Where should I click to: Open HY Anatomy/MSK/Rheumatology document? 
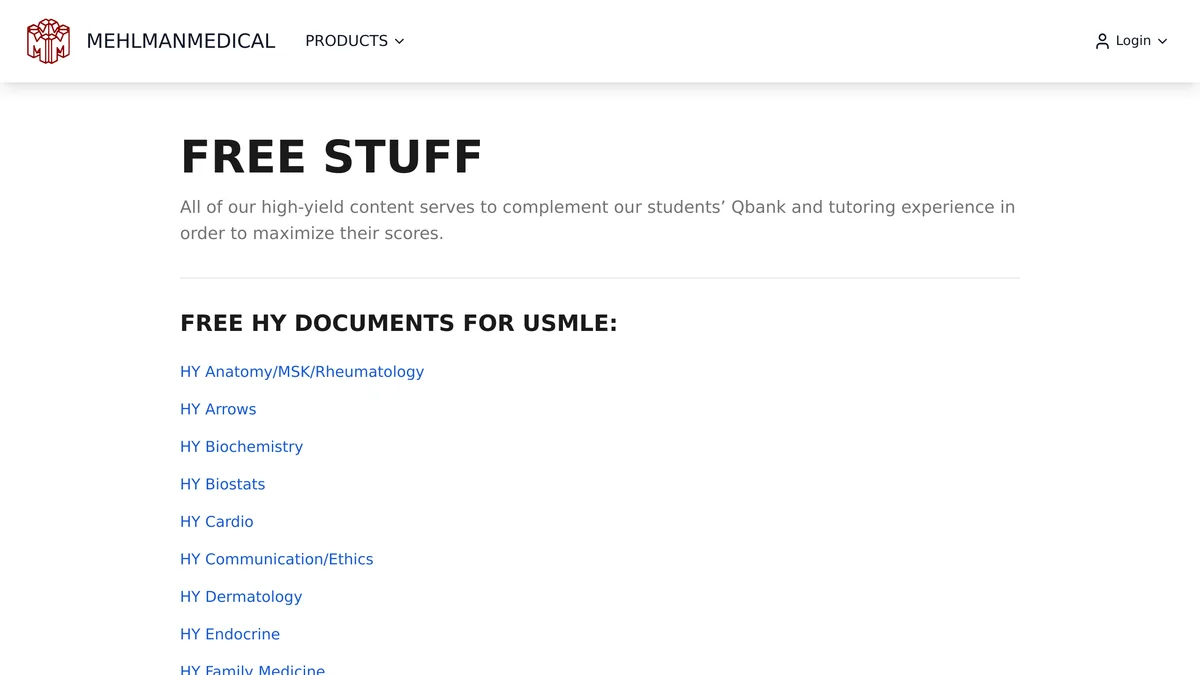[302, 372]
